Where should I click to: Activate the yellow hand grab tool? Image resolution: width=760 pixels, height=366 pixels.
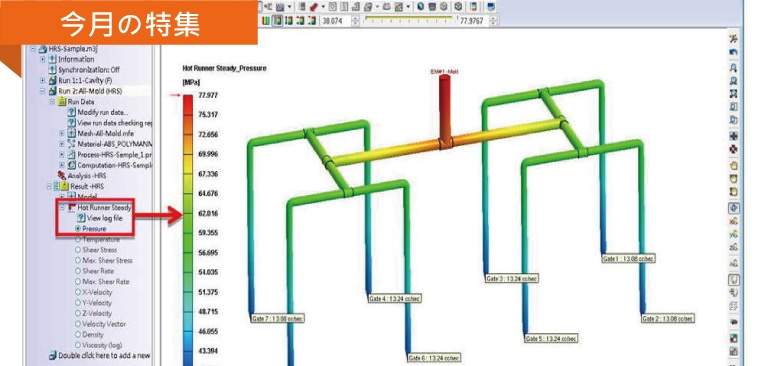click(x=734, y=165)
